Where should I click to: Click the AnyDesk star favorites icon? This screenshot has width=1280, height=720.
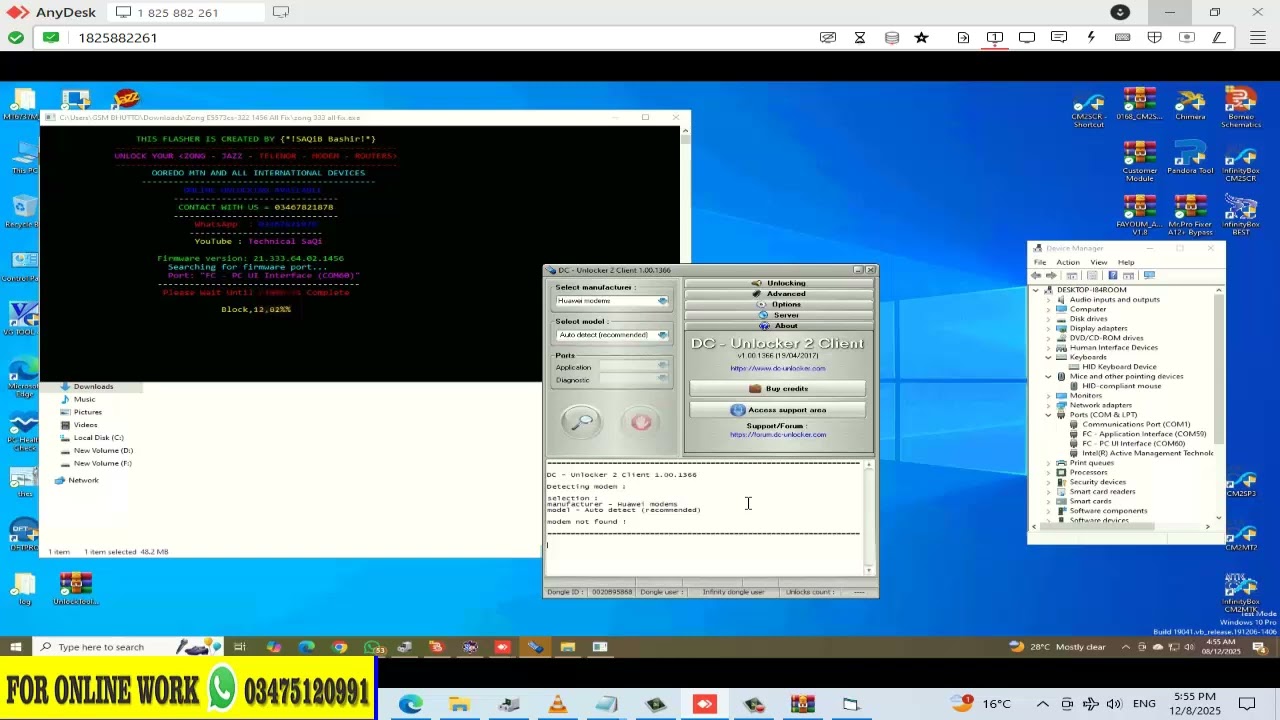922,38
